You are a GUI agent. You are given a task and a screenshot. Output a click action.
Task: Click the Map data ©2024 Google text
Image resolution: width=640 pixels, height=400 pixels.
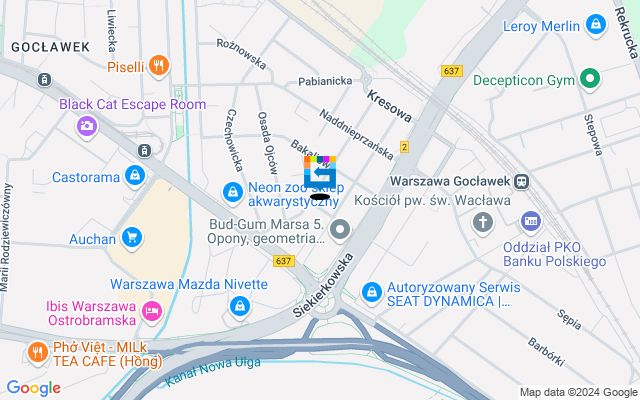tap(578, 393)
